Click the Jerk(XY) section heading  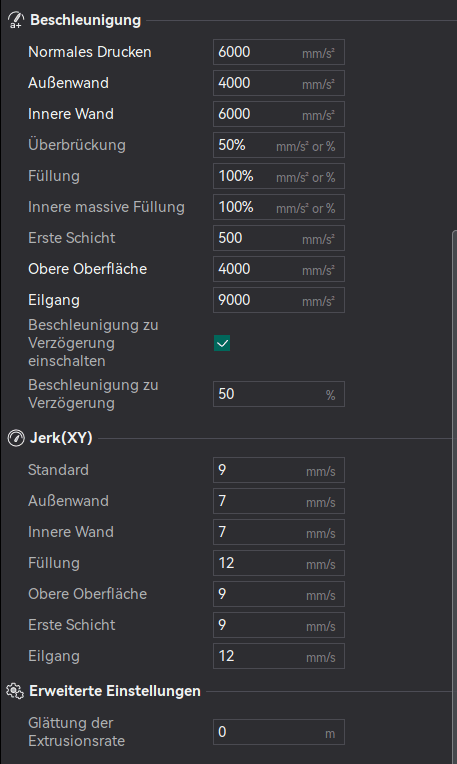click(61, 438)
